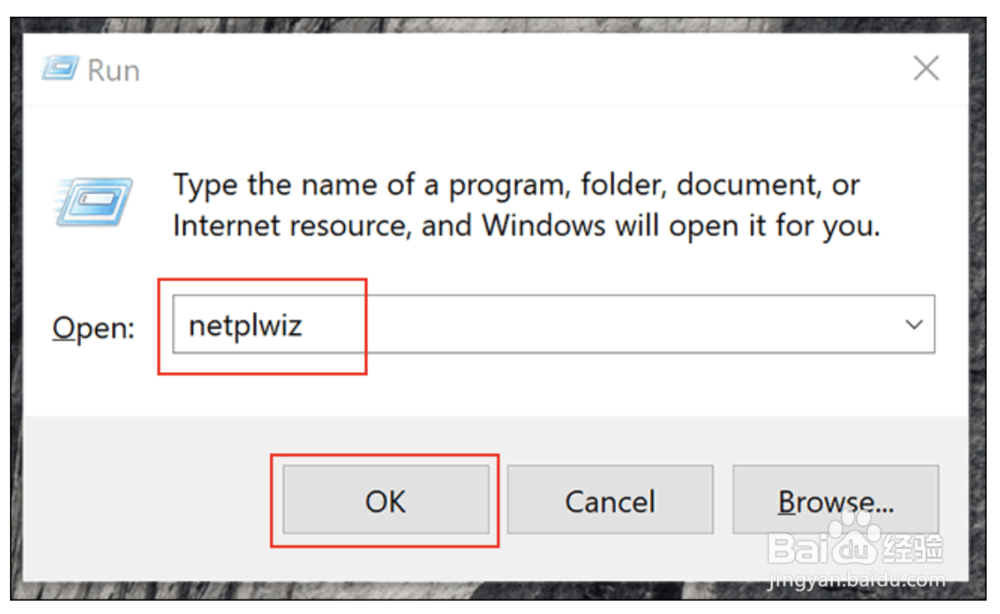Click the Run title text
The height and width of the screenshot is (614, 1000).
[113, 70]
